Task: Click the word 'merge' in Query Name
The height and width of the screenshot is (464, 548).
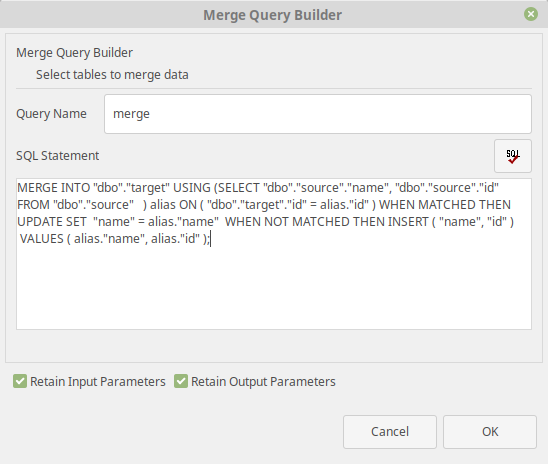Action: pos(131,114)
